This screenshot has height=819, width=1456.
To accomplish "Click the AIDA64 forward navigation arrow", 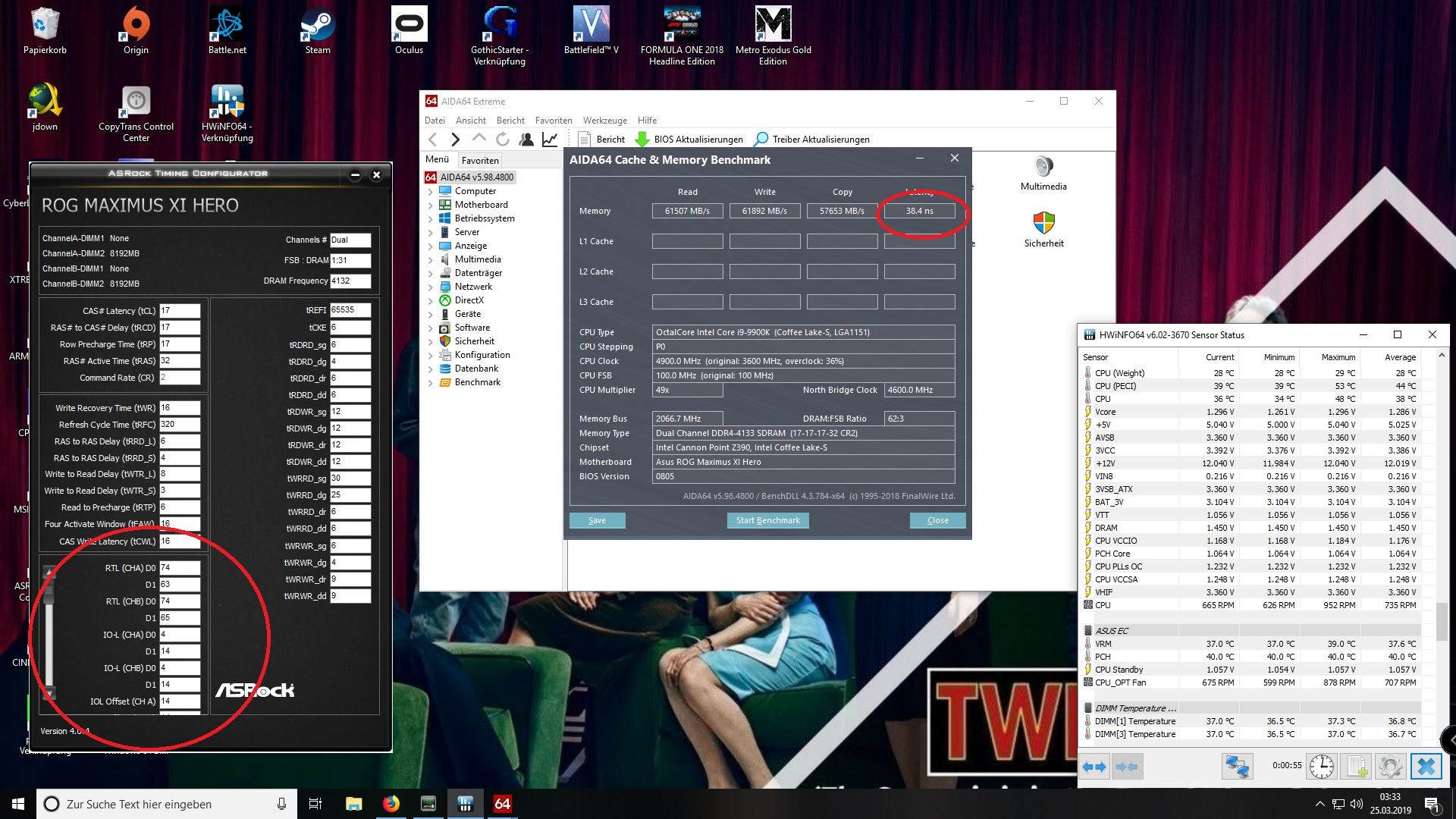I will 455,139.
